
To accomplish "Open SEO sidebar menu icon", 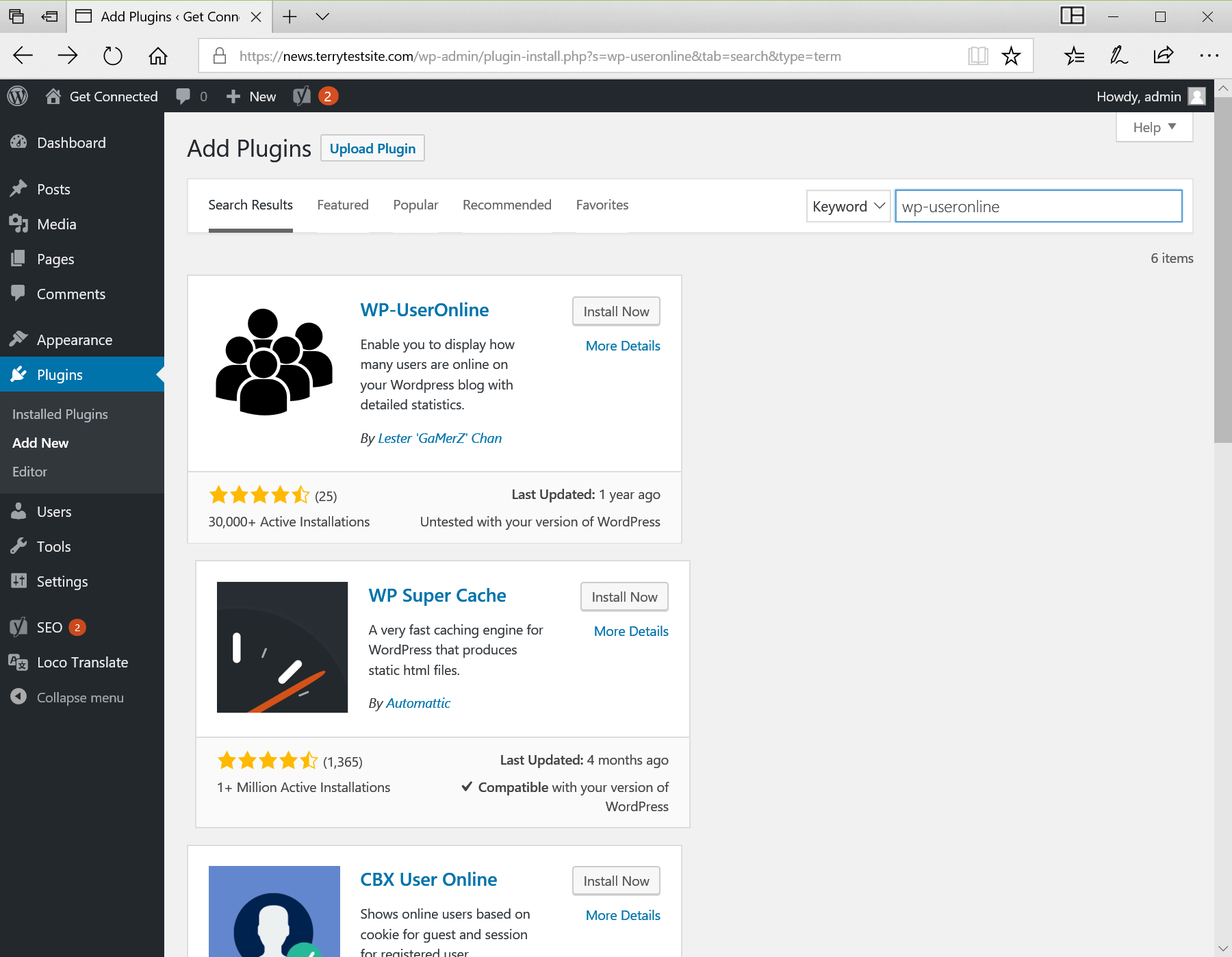I will coord(18,627).
